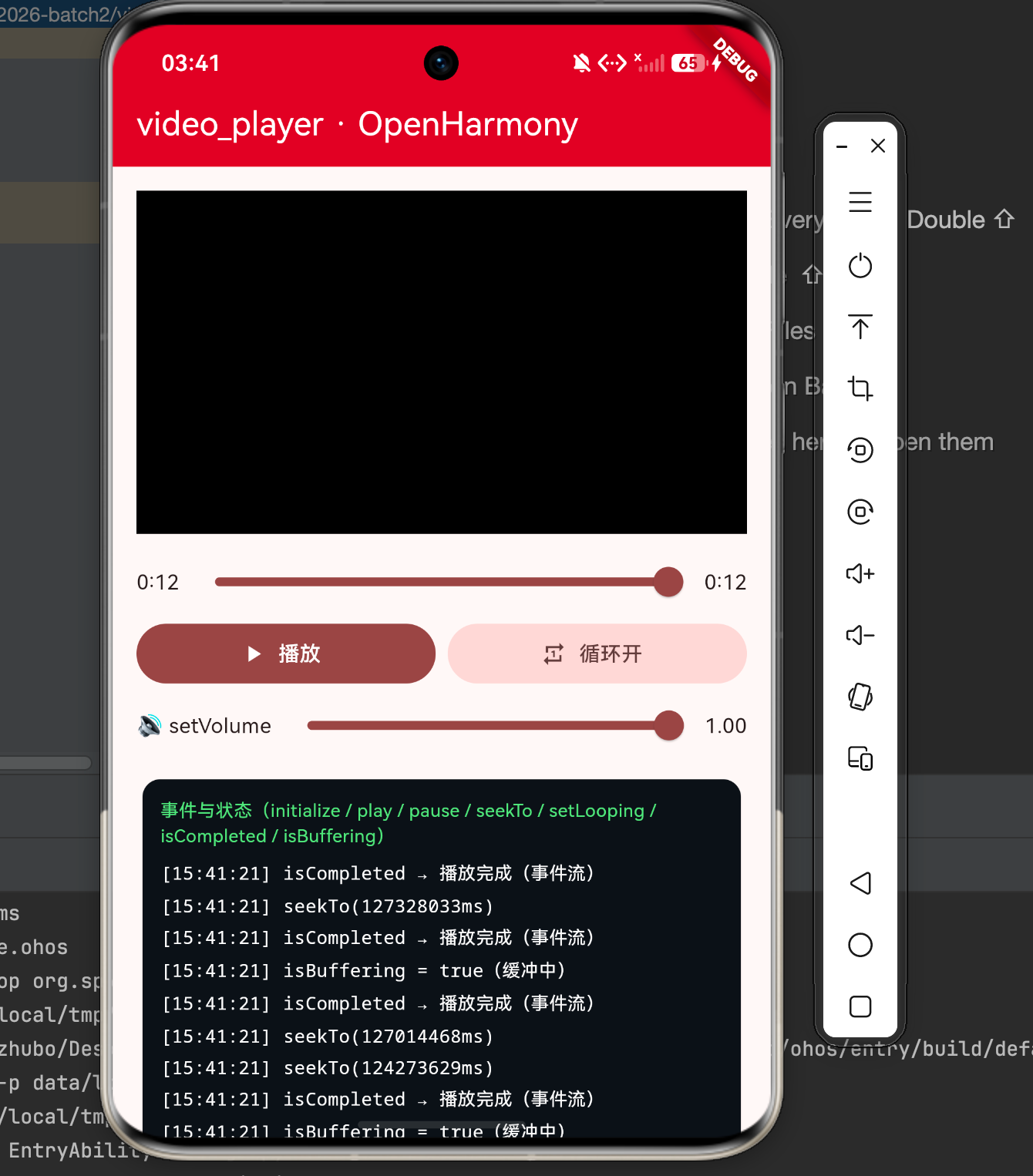The height and width of the screenshot is (1176, 1033).
Task: Tap the black video display area
Action: 442,362
